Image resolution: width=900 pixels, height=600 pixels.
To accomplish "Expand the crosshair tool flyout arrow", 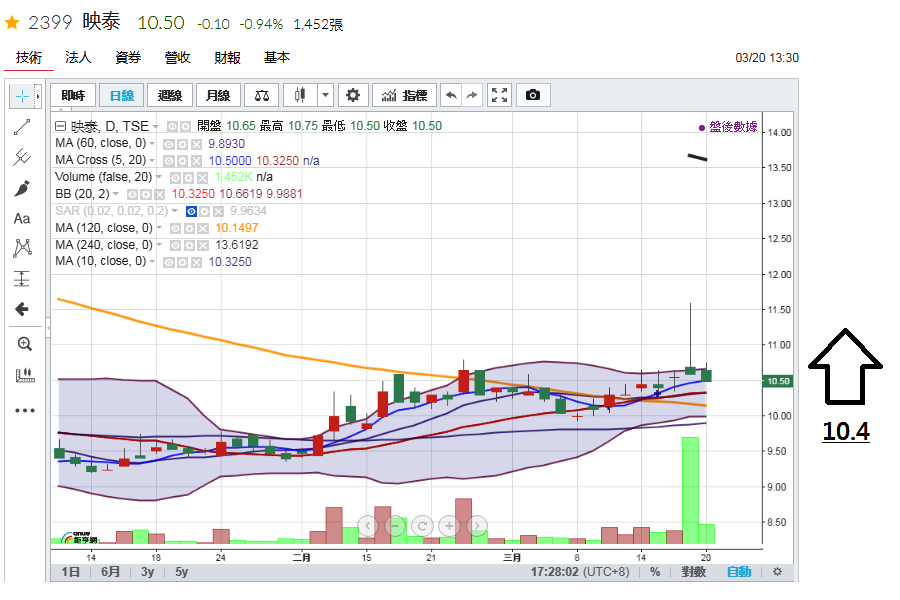I will (x=38, y=96).
